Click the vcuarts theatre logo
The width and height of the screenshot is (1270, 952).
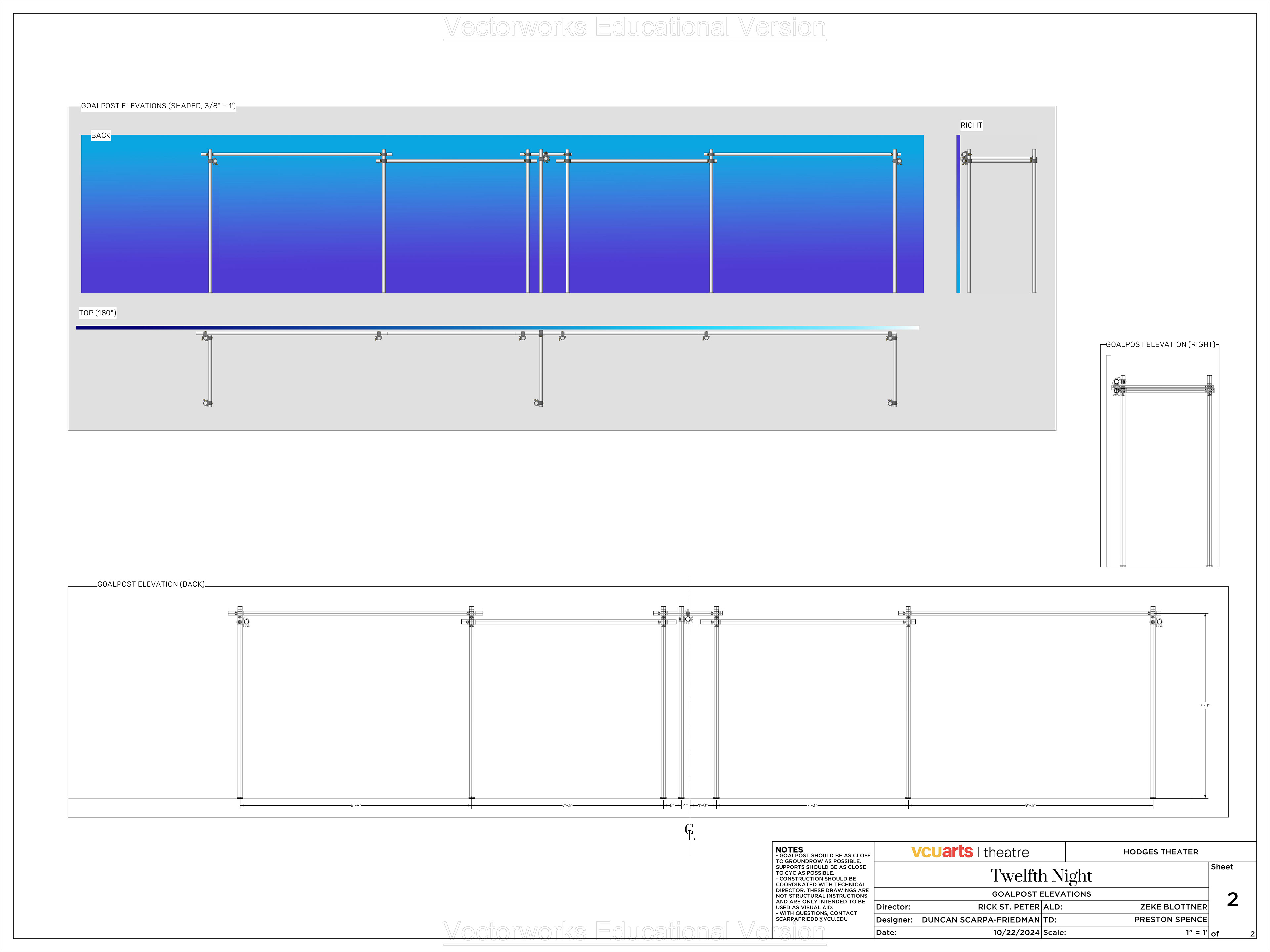pos(970,852)
